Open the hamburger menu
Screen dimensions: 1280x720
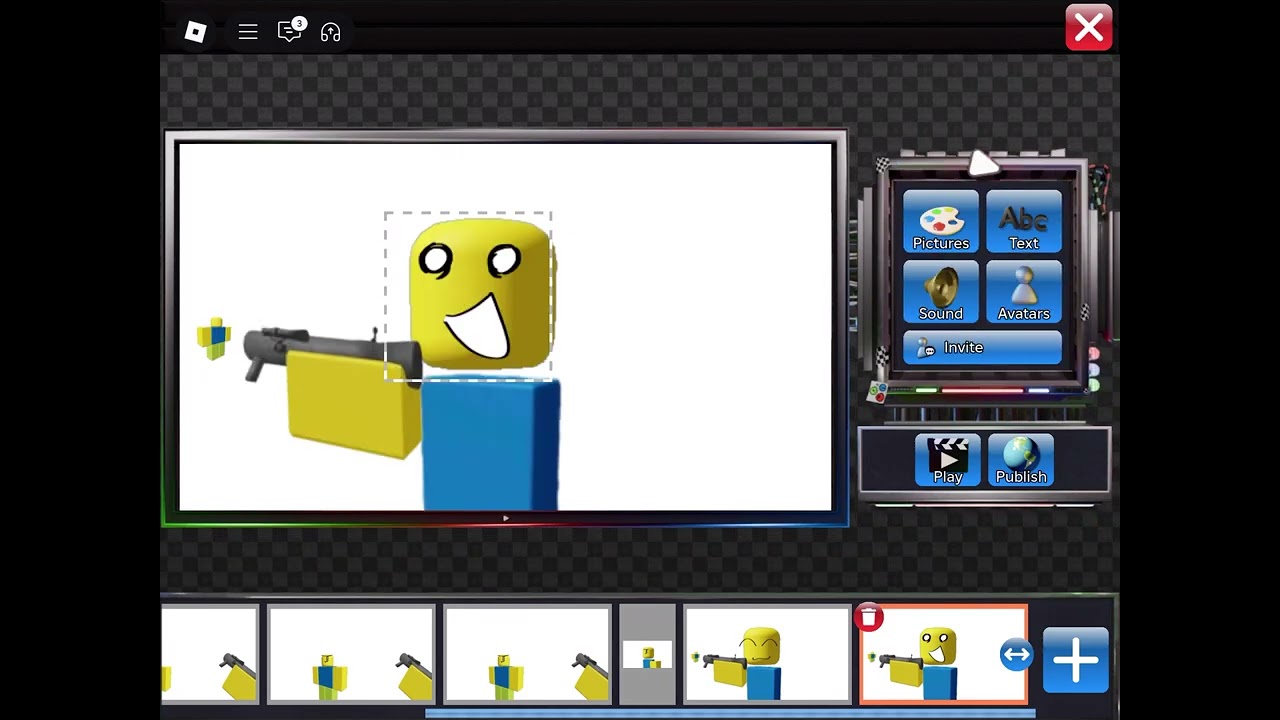(x=248, y=32)
